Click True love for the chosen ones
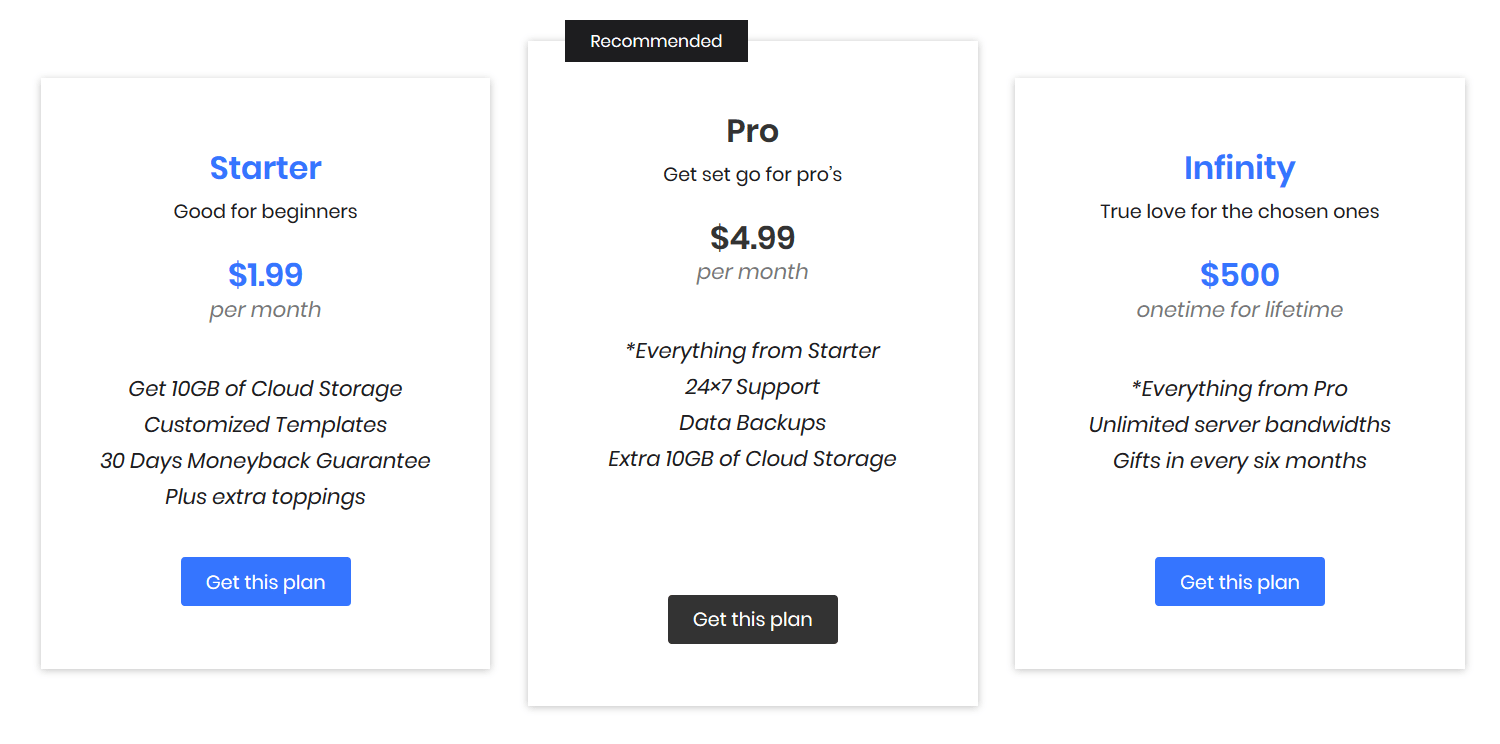The image size is (1500, 744). click(1239, 211)
